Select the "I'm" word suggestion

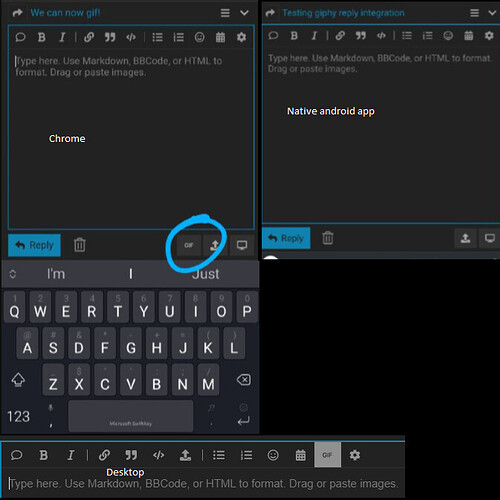point(56,274)
